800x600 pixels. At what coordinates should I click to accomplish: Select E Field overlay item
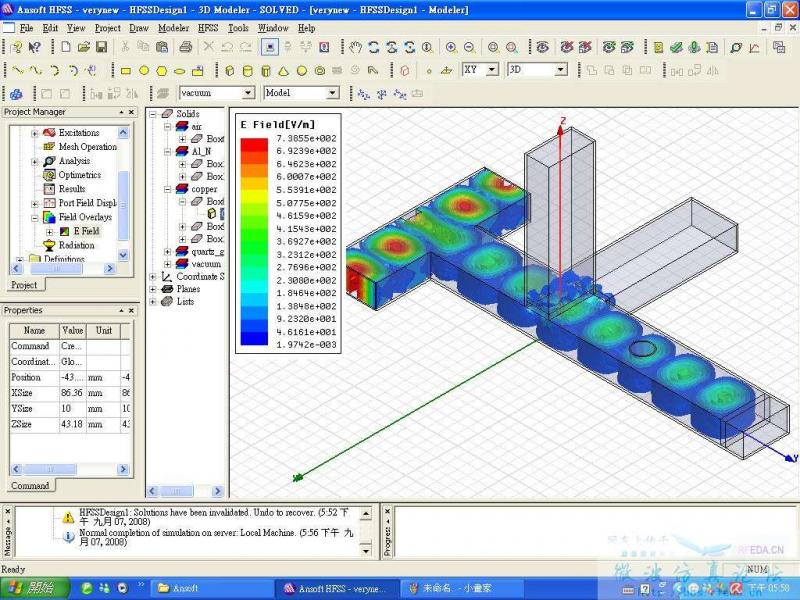86,231
